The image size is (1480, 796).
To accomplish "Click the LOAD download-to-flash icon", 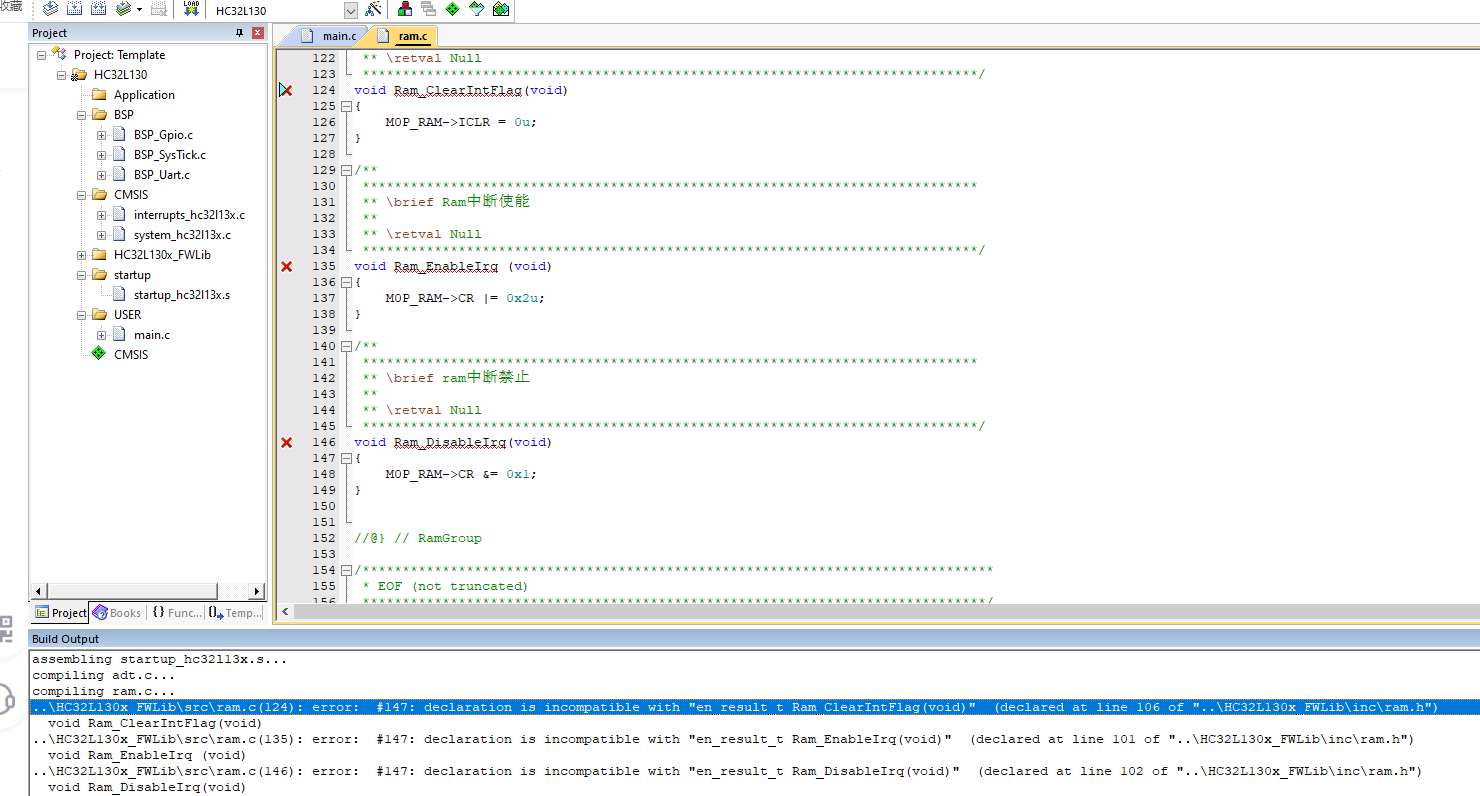I will (191, 10).
